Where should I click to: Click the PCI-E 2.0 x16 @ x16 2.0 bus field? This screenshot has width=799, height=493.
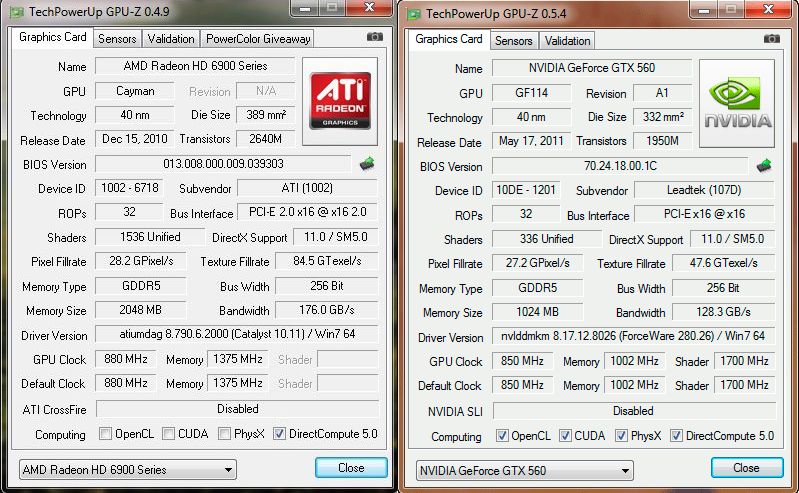click(307, 212)
